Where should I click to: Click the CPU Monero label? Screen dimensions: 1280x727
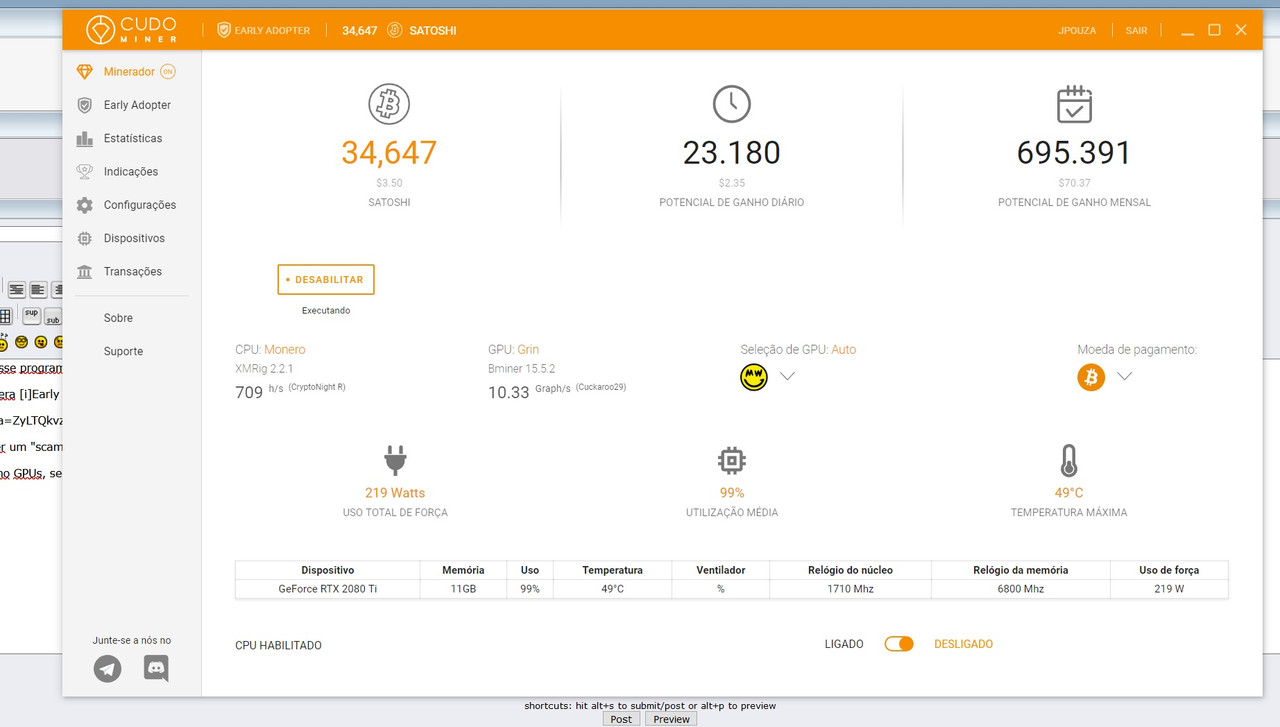click(x=270, y=350)
